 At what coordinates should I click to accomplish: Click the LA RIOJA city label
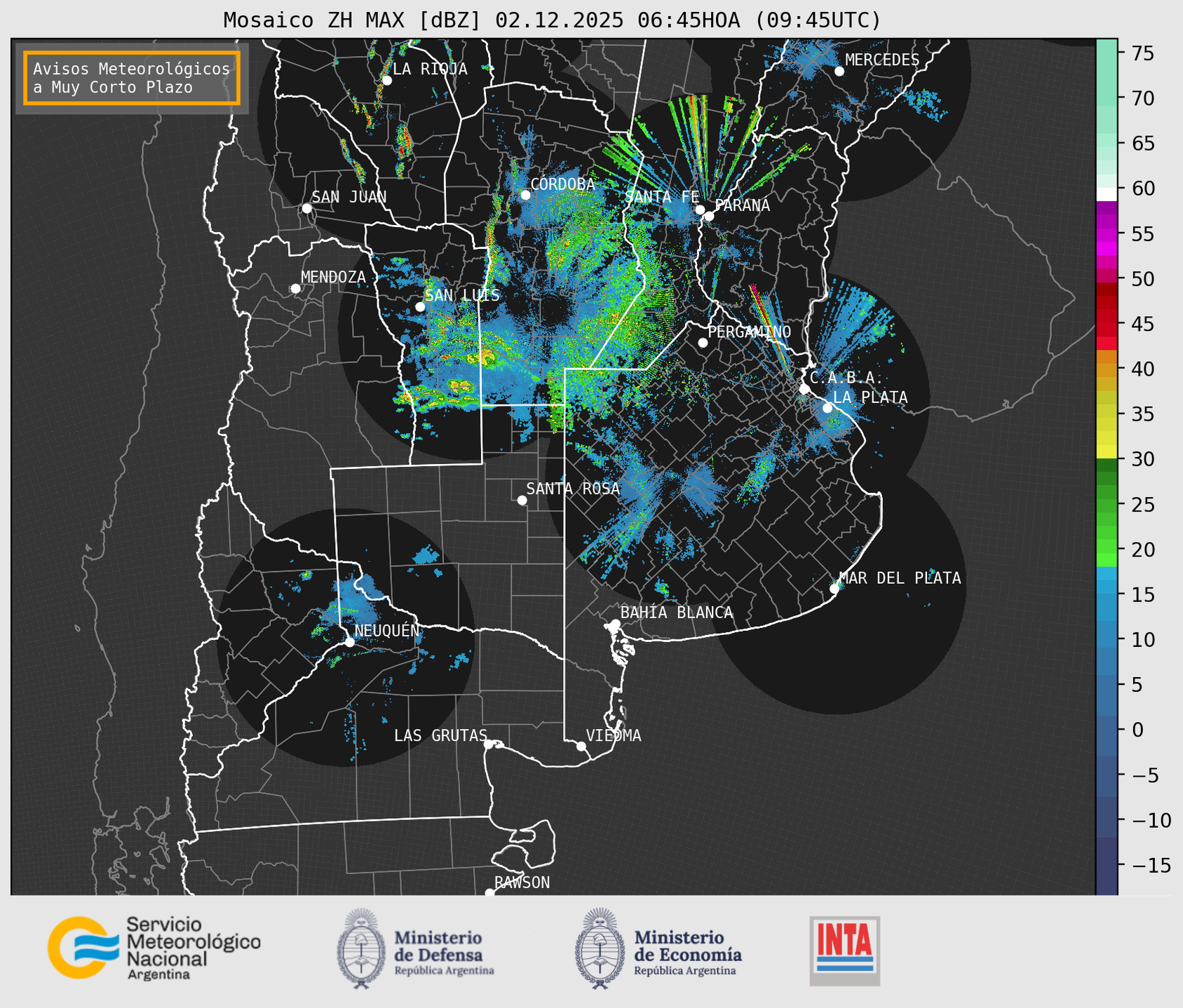(430, 69)
